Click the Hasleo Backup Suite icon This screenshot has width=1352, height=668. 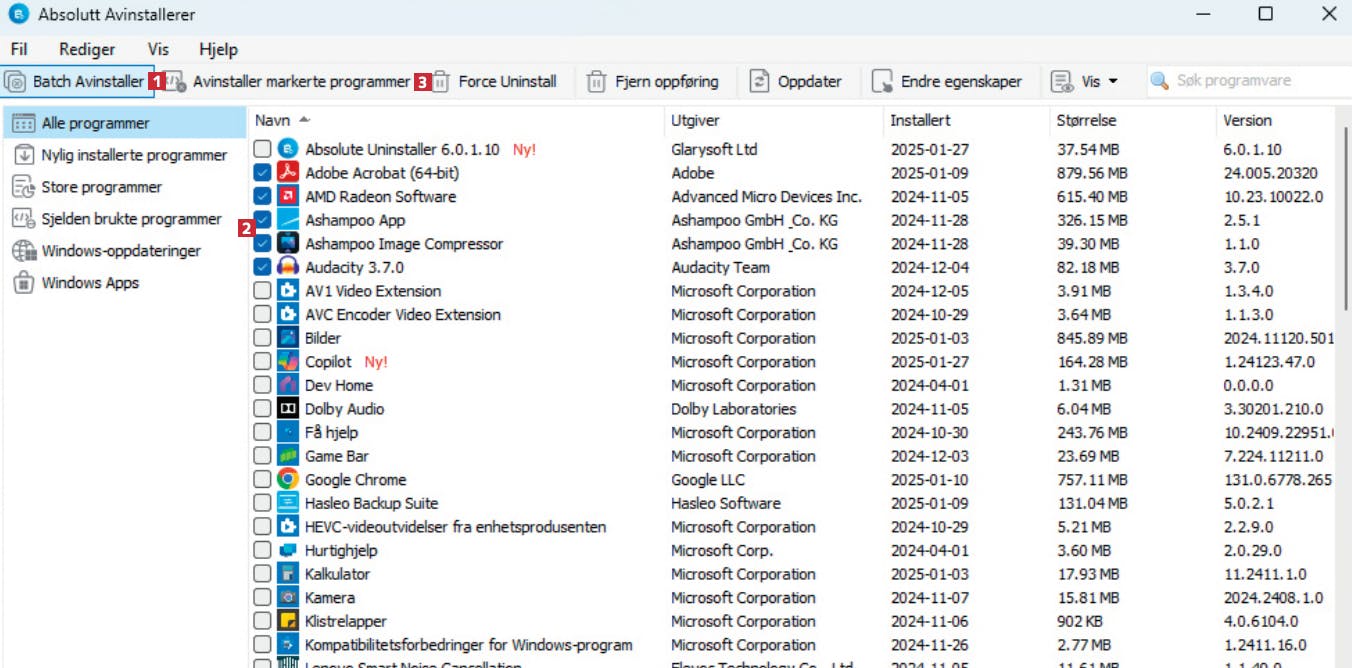[x=288, y=503]
